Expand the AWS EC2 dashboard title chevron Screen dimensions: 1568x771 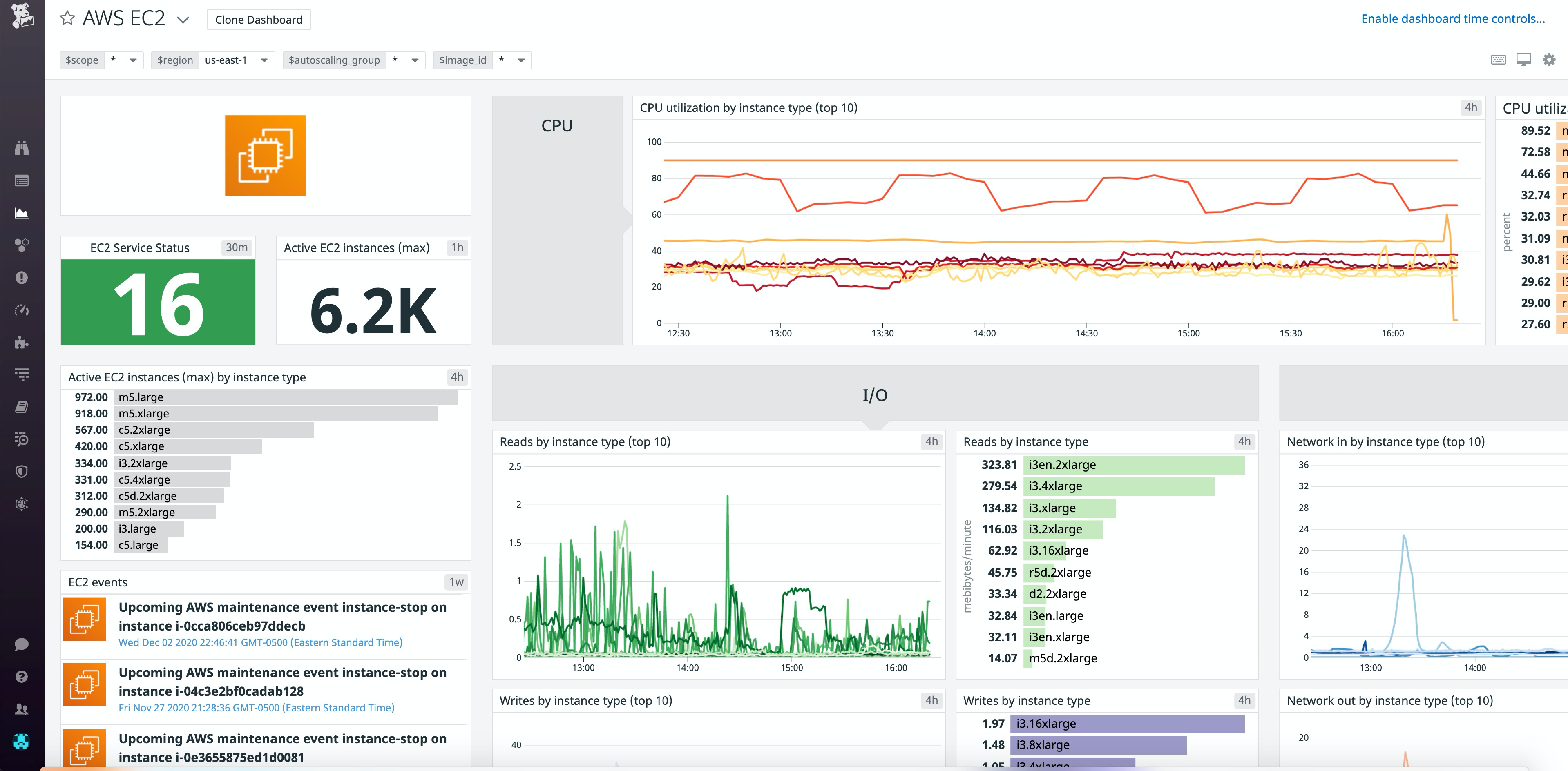(x=182, y=20)
